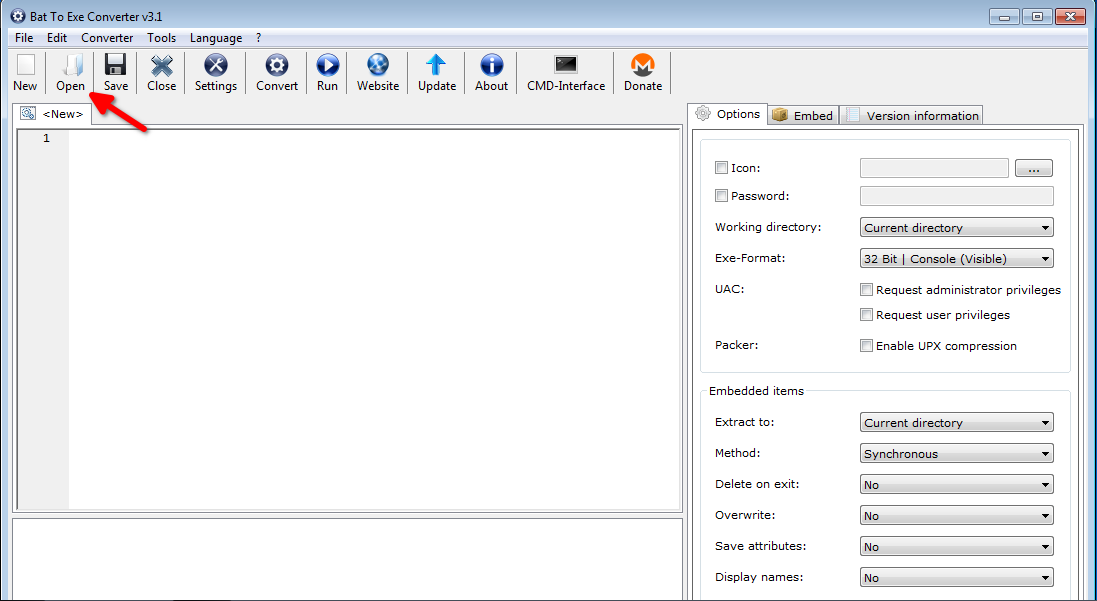This screenshot has height=601, width=1097.
Task: Open the Tools menu
Action: 162,38
